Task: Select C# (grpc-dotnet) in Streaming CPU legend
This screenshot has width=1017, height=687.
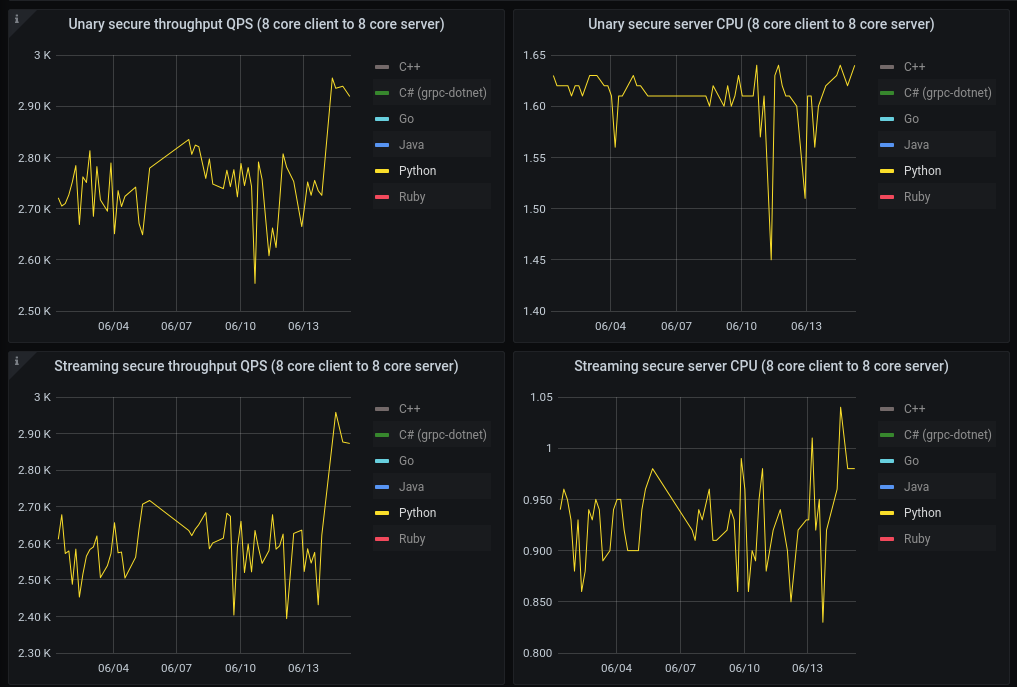Action: pyautogui.click(x=948, y=435)
